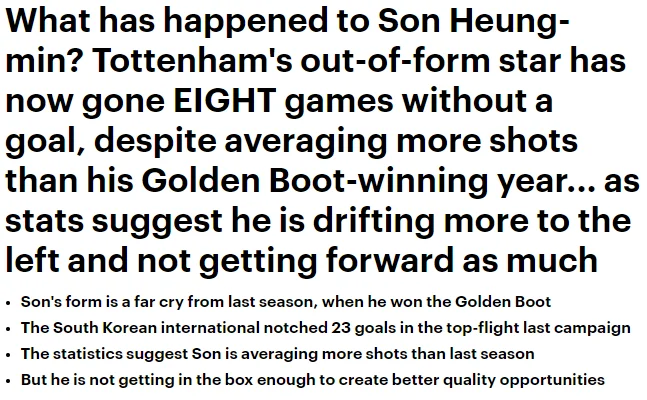The image size is (647, 400).
Task: Click the headline about Son Heung-min
Action: (x=322, y=140)
